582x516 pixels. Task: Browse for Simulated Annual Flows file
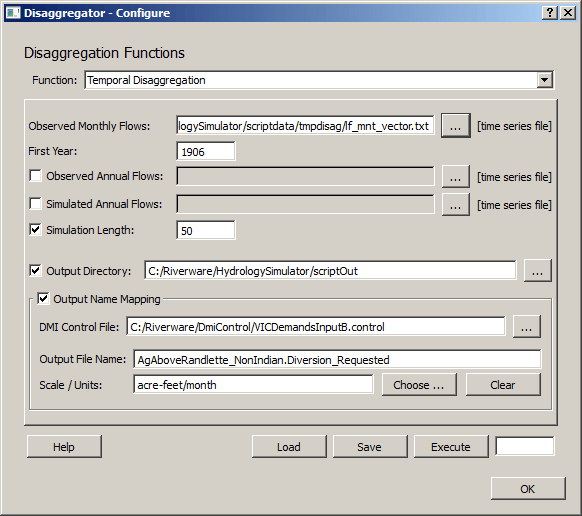pyautogui.click(x=455, y=205)
